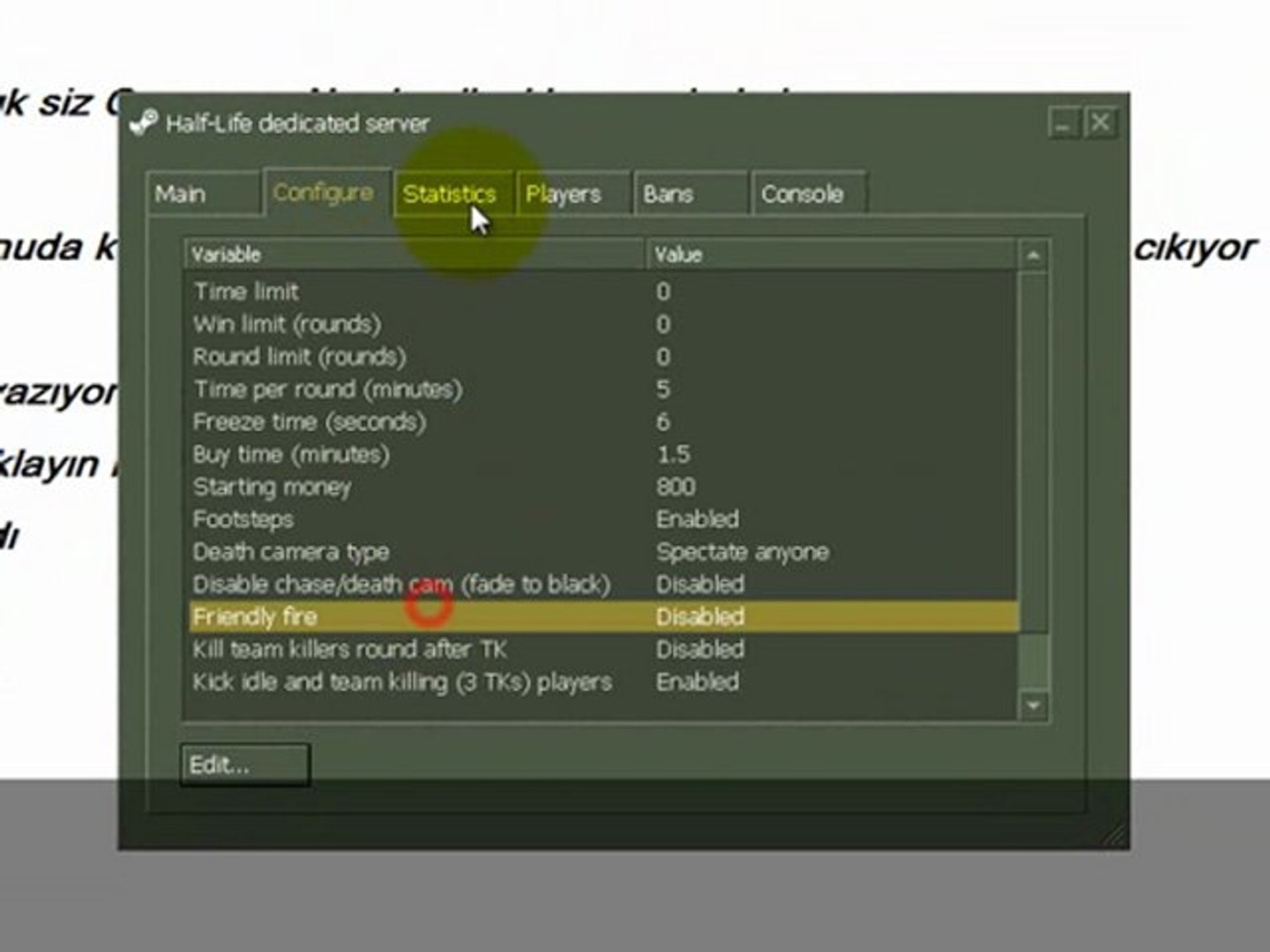Select the Buy time (minutes) row
Screen dimensions: 1270x952
coord(603,455)
